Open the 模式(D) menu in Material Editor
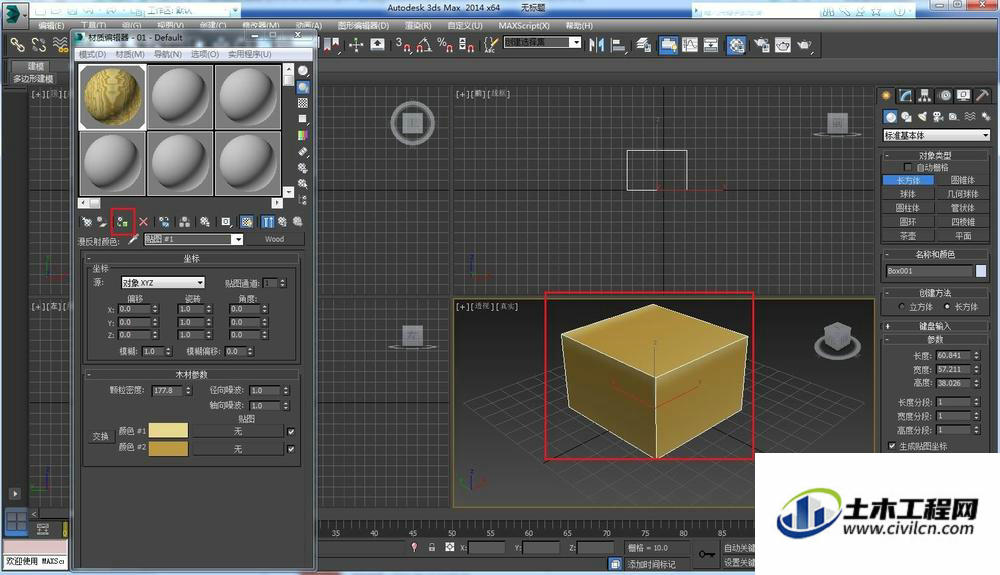The width and height of the screenshot is (1000, 575). 92,54
